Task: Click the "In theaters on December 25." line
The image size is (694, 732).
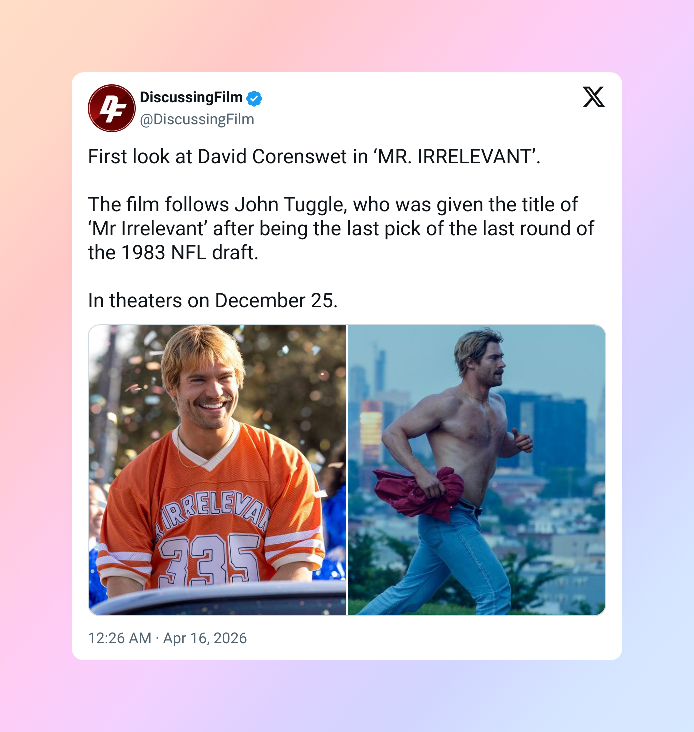Action: [x=213, y=301]
